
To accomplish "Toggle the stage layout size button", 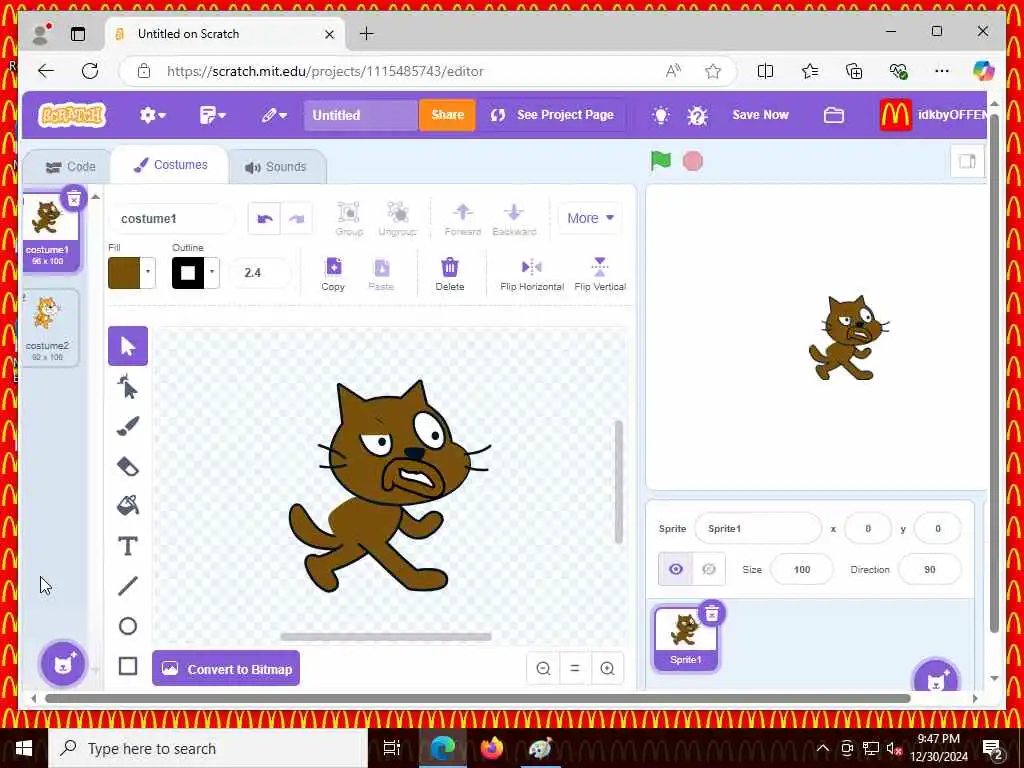I will (x=967, y=161).
